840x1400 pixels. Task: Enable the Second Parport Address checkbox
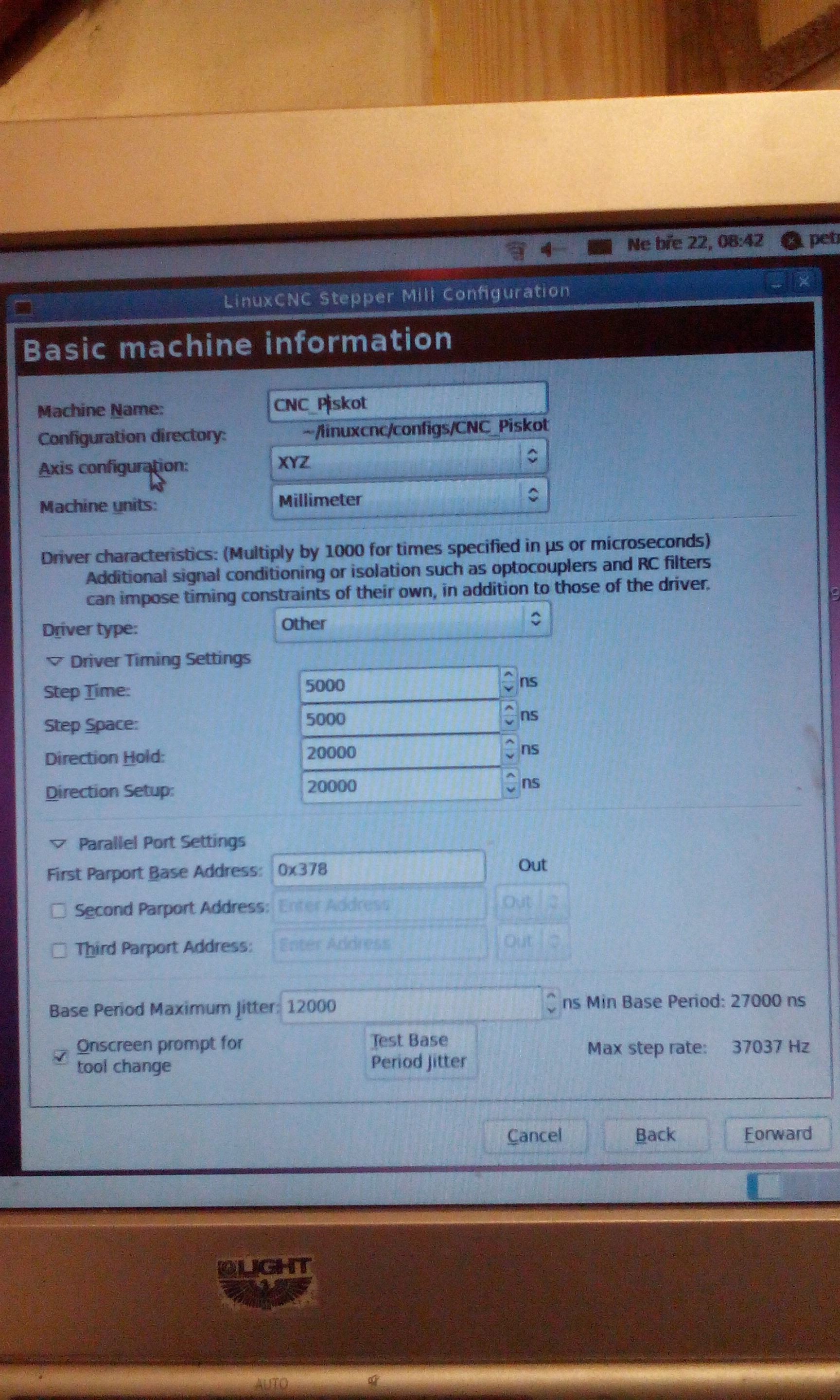(58, 910)
